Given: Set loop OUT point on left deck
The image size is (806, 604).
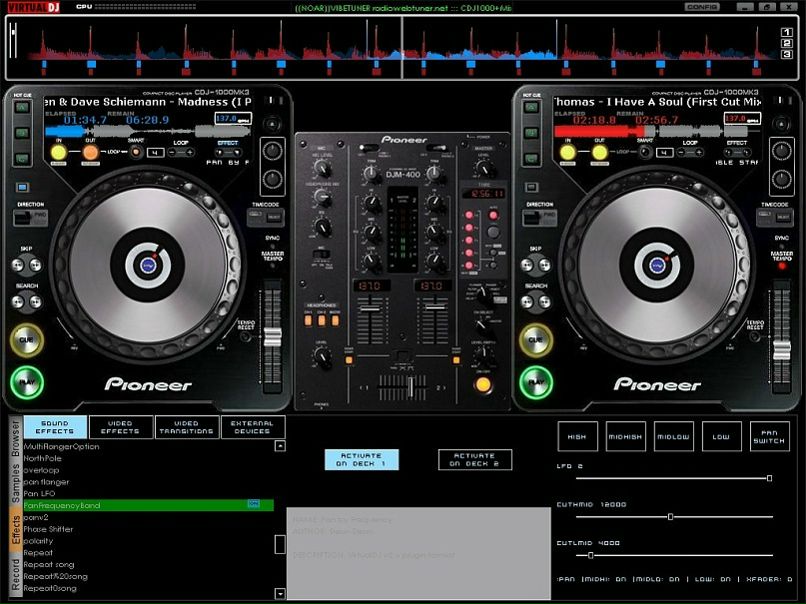Looking at the screenshot, I should [90, 152].
